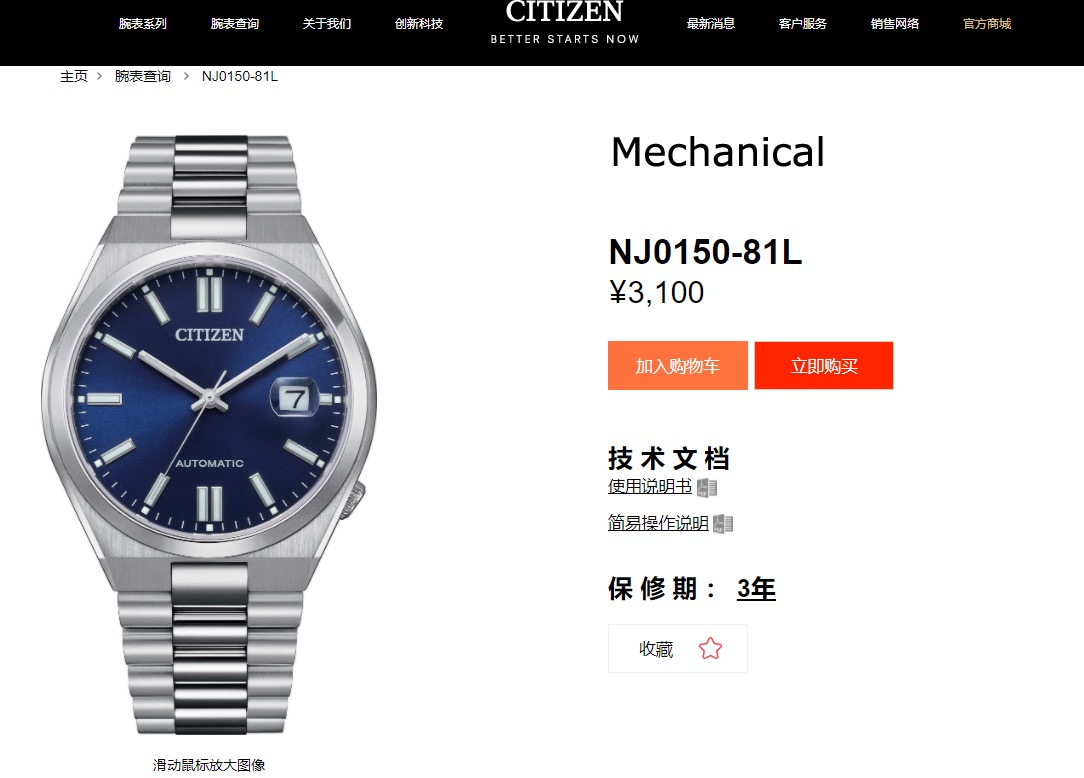Click the PDF icon beside 简易操作说明
The width and height of the screenshot is (1084, 778).
point(723,524)
